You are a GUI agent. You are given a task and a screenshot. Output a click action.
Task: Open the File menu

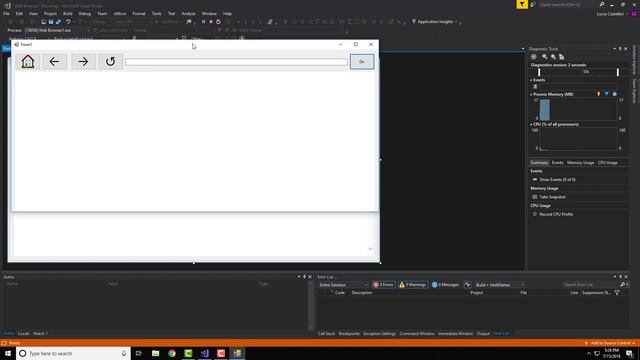pos(6,13)
